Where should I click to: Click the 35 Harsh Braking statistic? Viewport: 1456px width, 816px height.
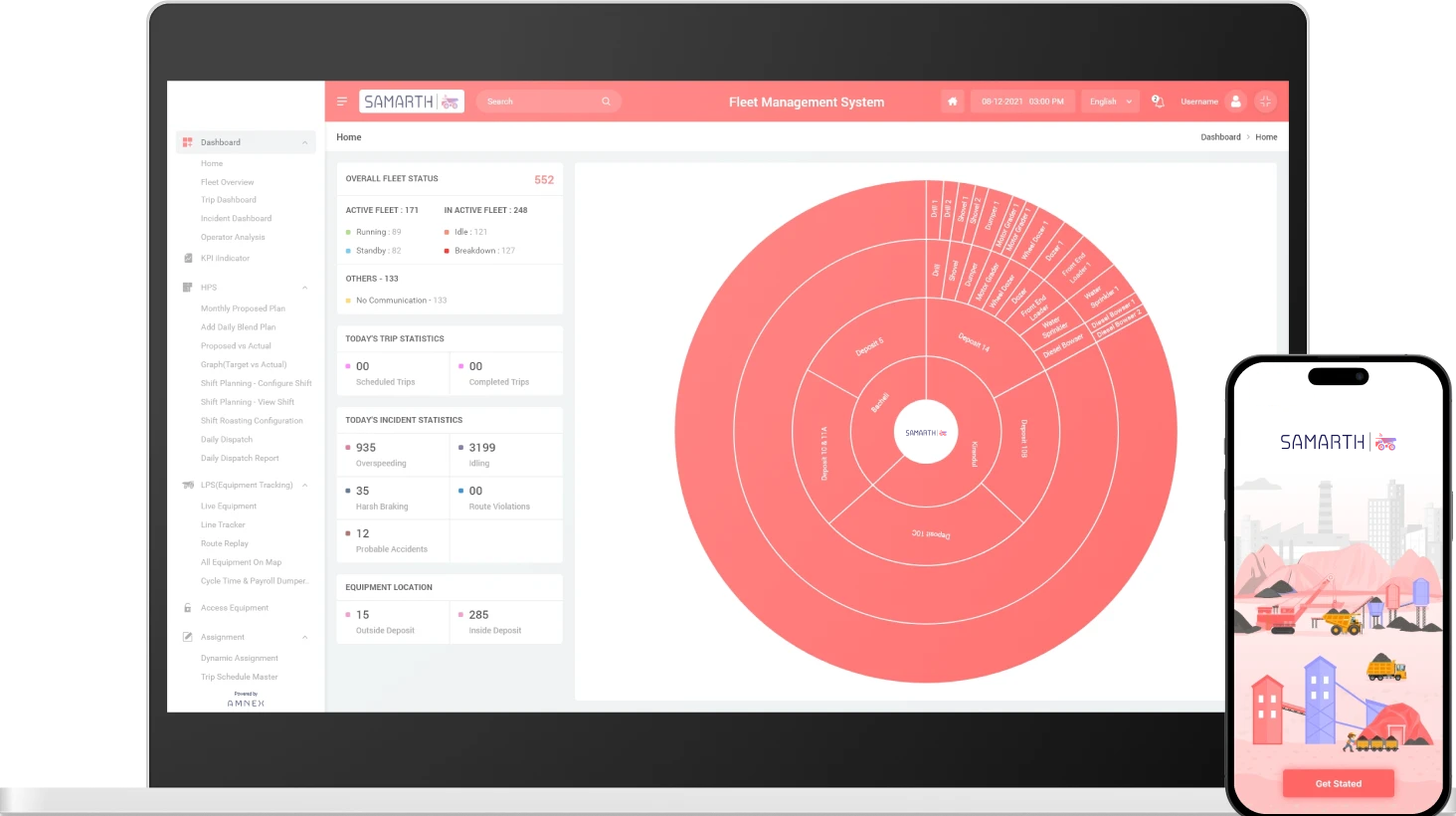click(x=377, y=498)
